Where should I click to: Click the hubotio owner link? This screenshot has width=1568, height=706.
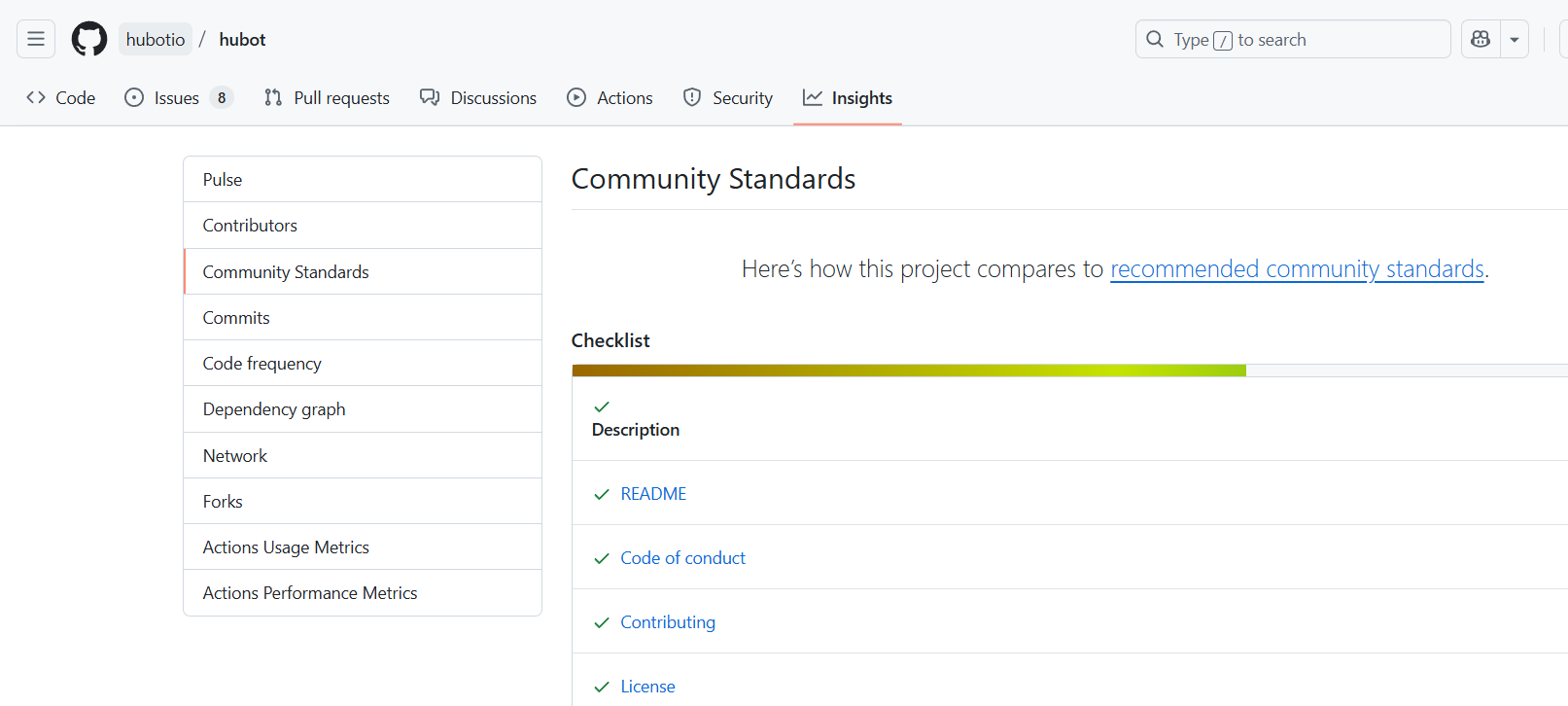point(156,39)
